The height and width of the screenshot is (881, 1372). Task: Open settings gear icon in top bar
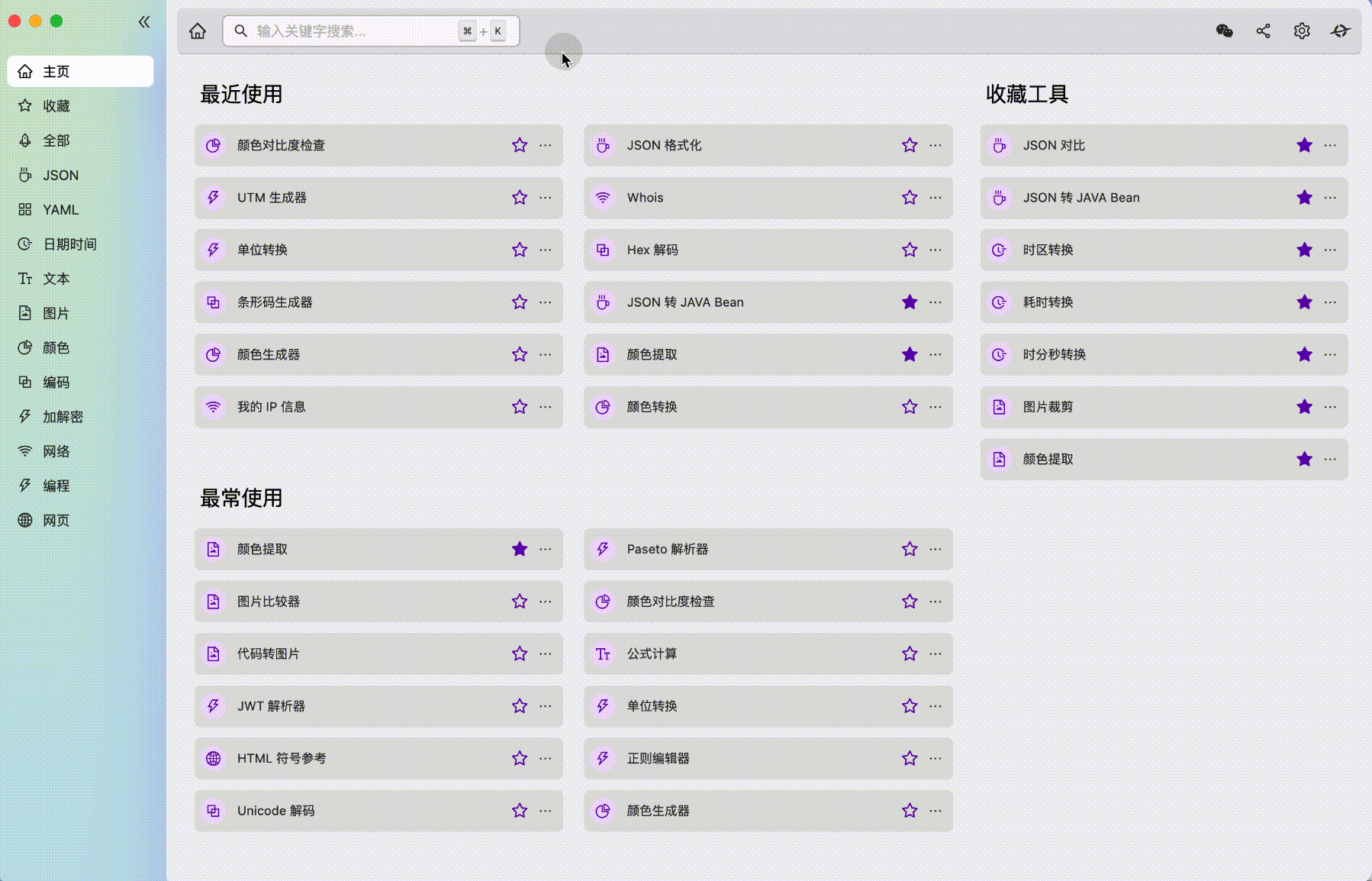pos(1302,31)
